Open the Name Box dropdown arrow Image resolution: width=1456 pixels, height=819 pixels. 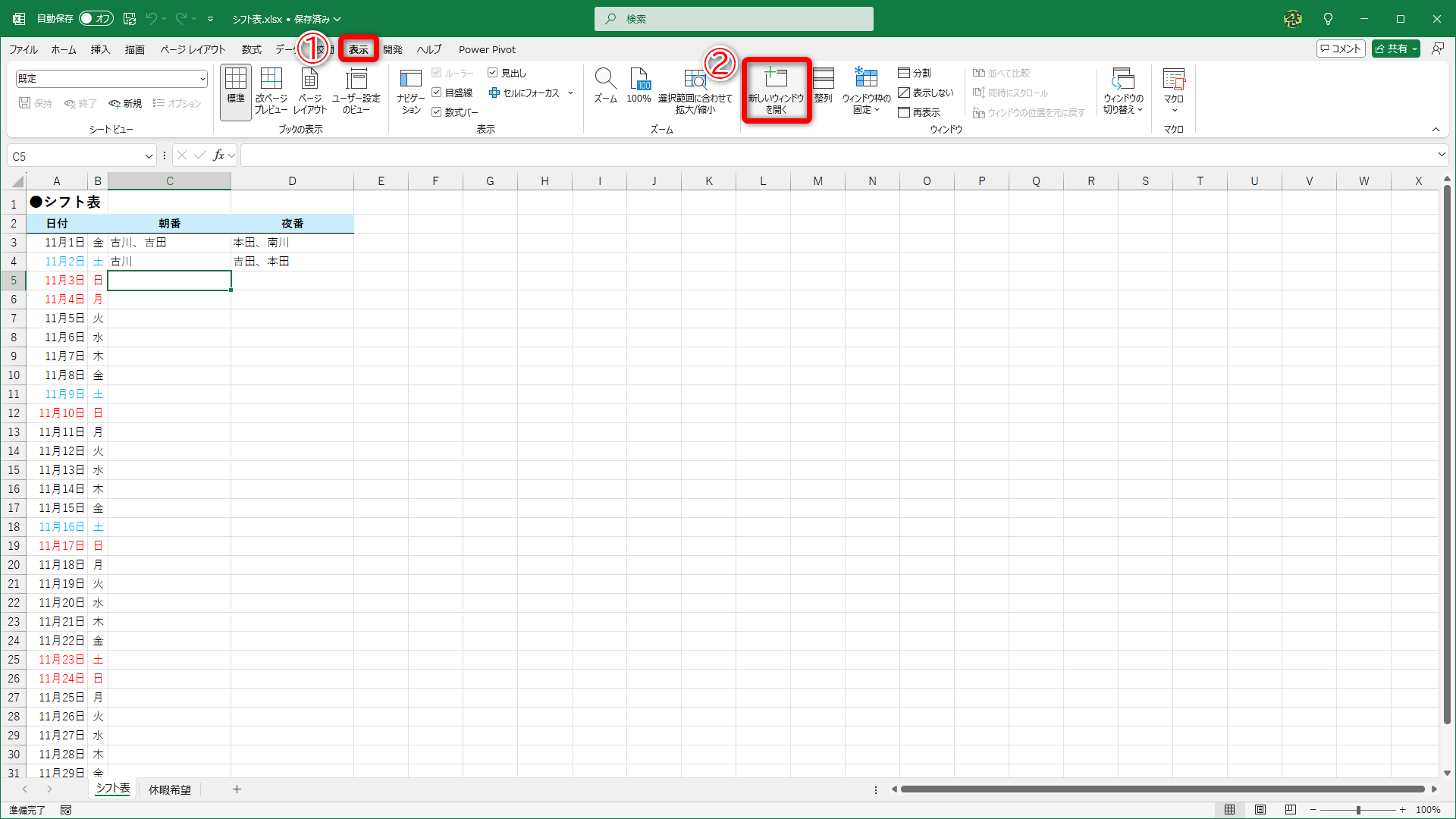tap(149, 156)
